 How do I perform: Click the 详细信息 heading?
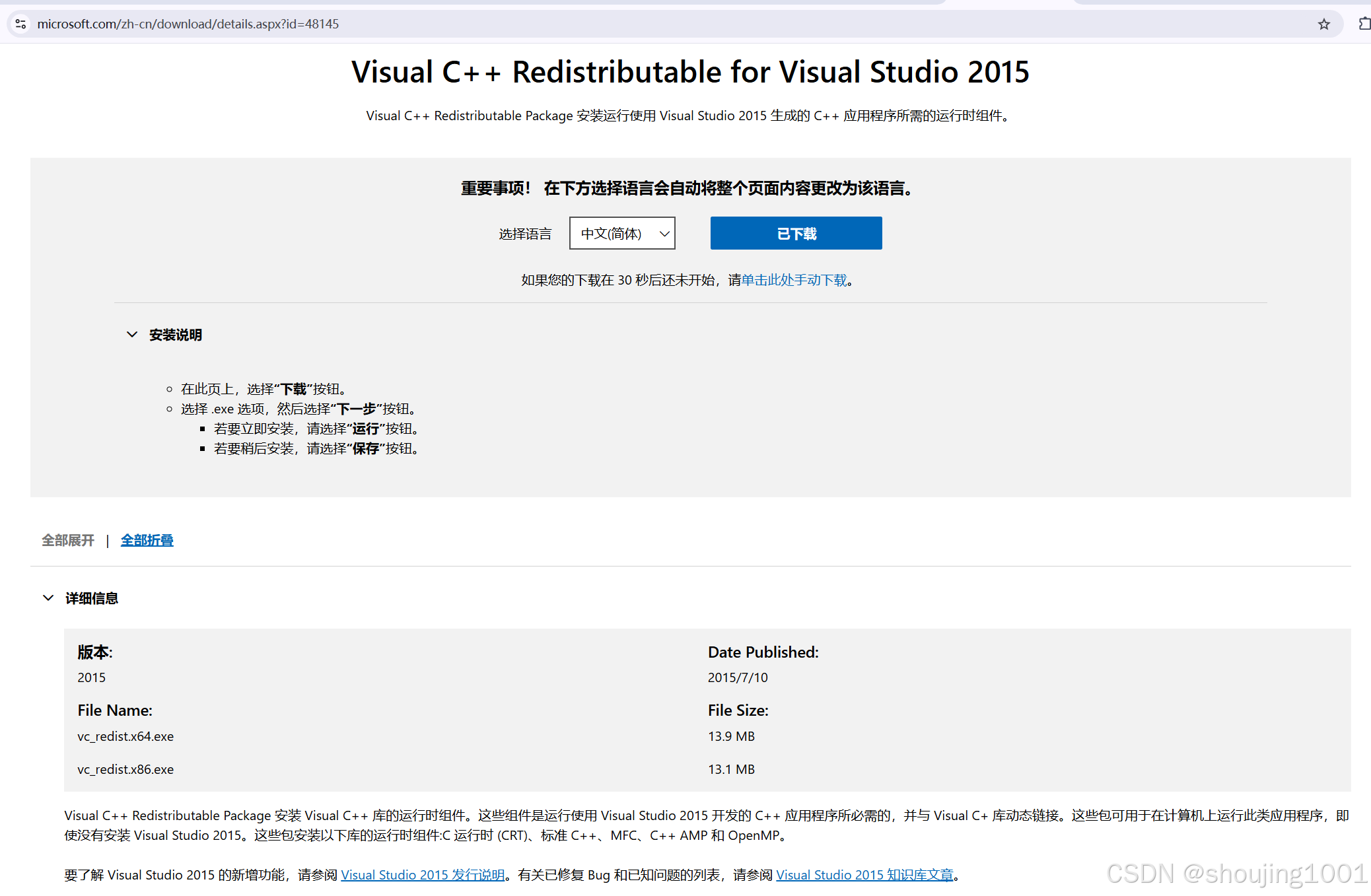92,598
